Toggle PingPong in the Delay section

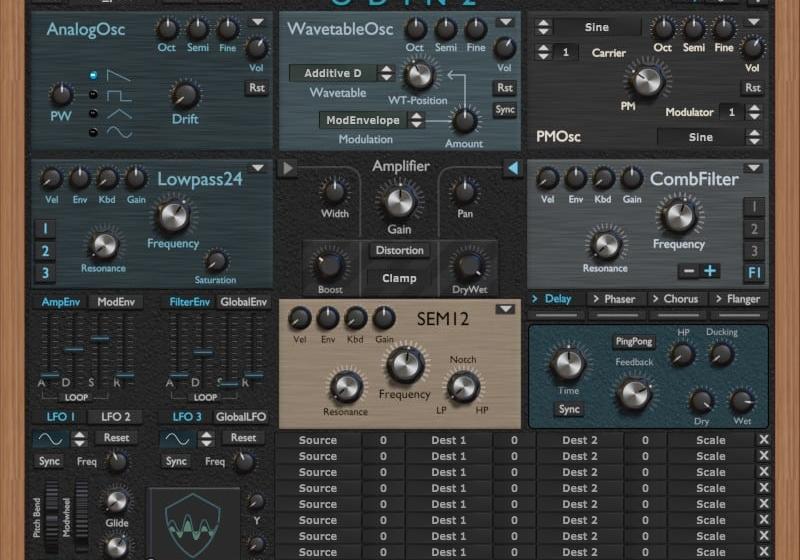click(633, 341)
